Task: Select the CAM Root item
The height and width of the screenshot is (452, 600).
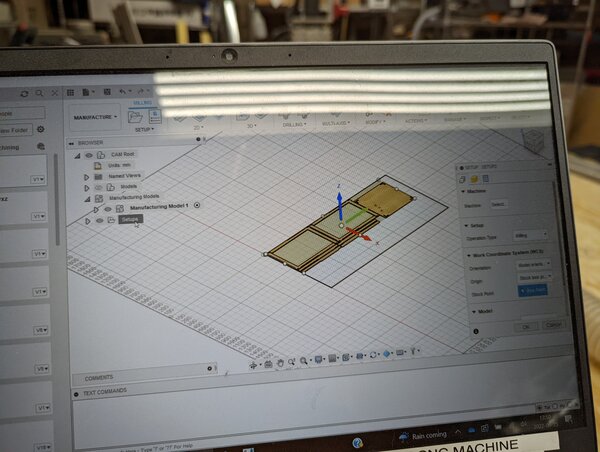Action: pyautogui.click(x=122, y=154)
